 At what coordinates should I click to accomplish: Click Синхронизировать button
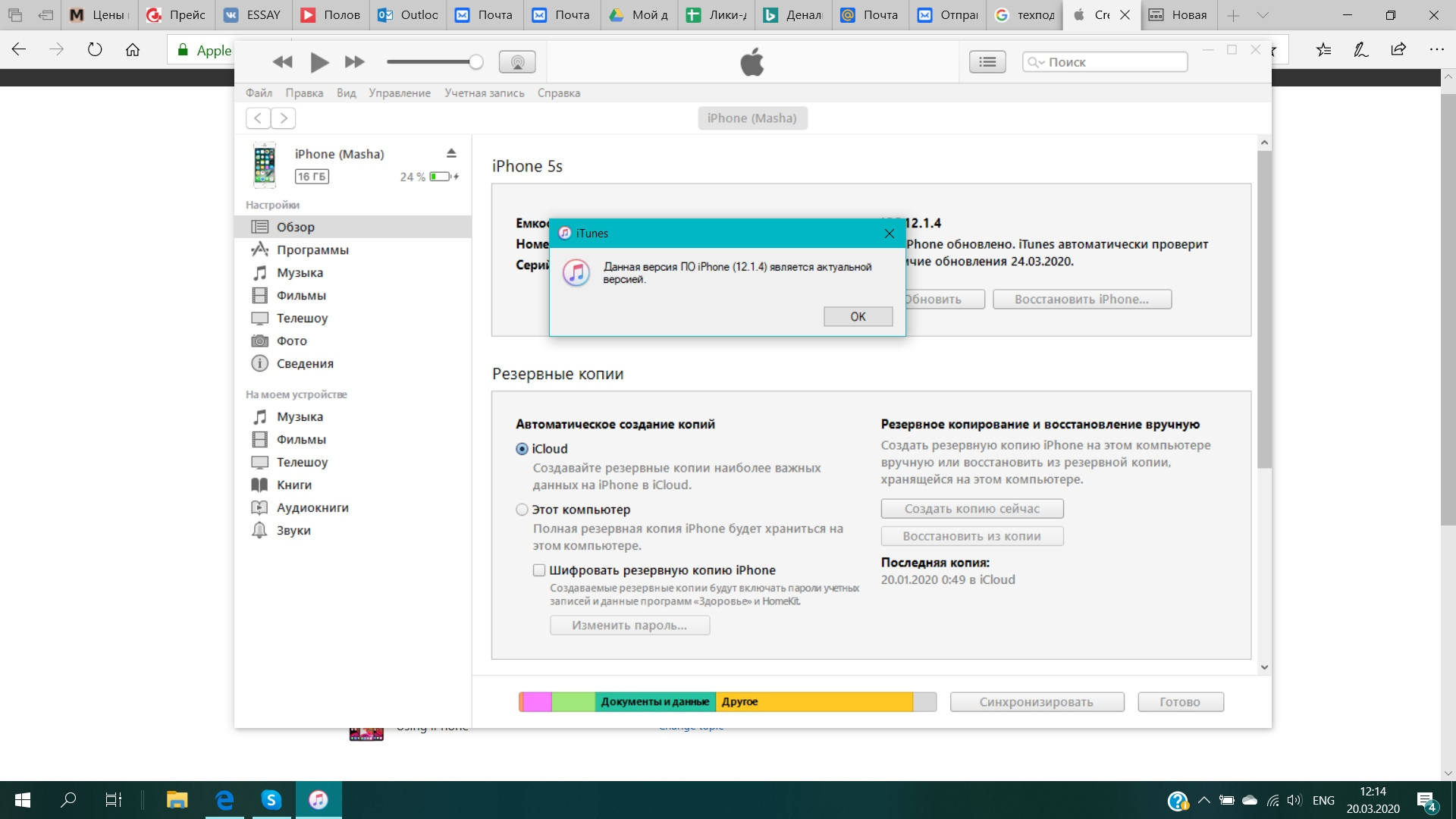coord(1037,702)
